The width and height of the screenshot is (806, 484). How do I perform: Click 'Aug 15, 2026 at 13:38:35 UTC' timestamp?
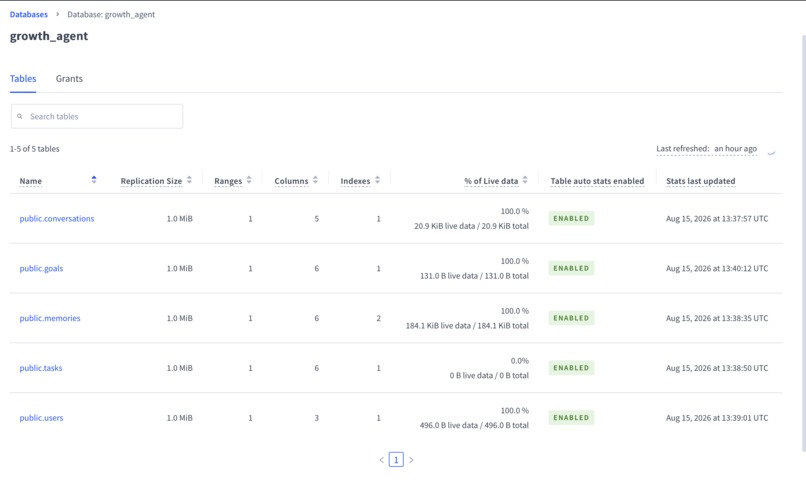pos(717,318)
